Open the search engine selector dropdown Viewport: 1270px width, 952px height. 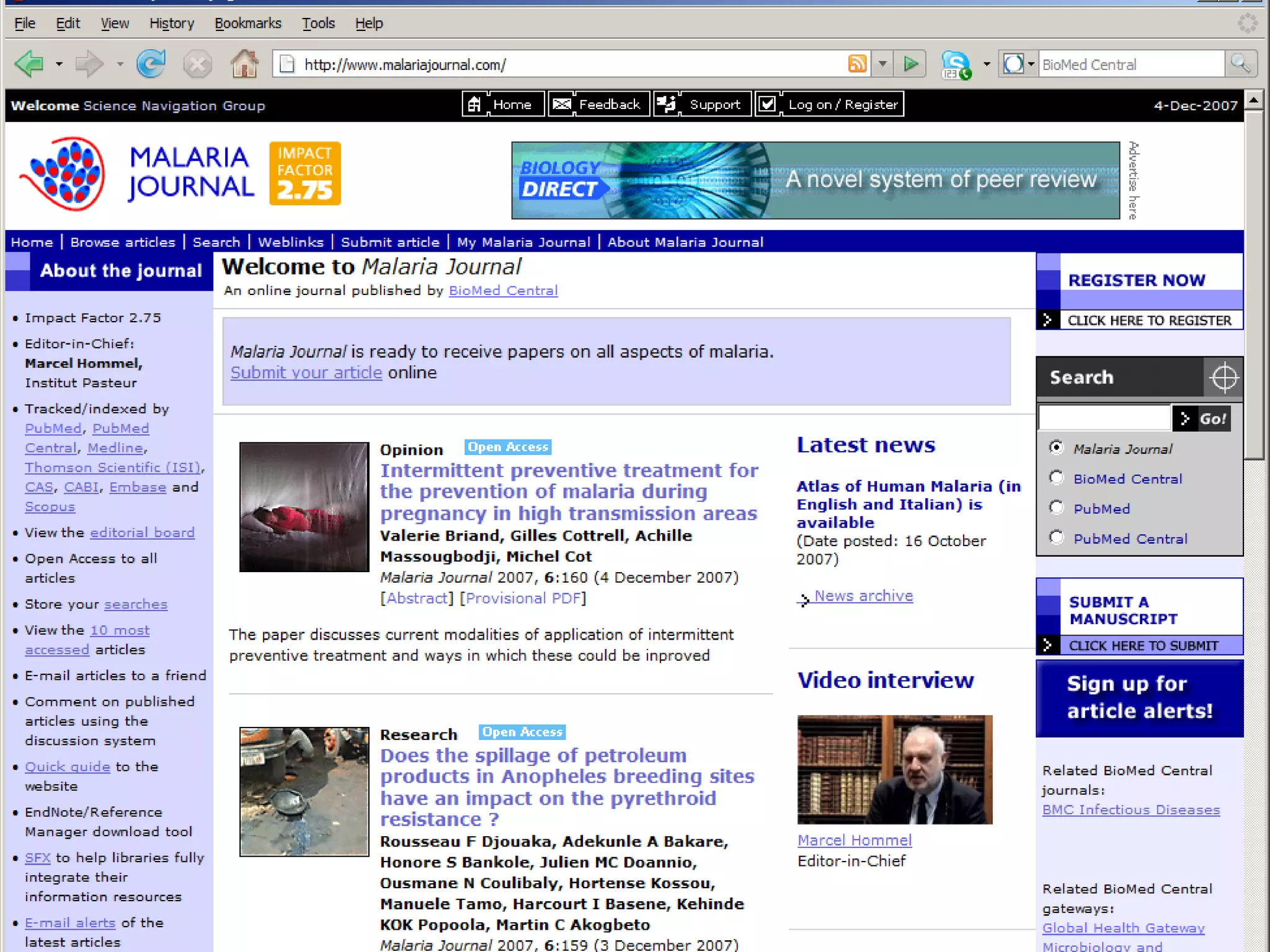tap(1031, 64)
